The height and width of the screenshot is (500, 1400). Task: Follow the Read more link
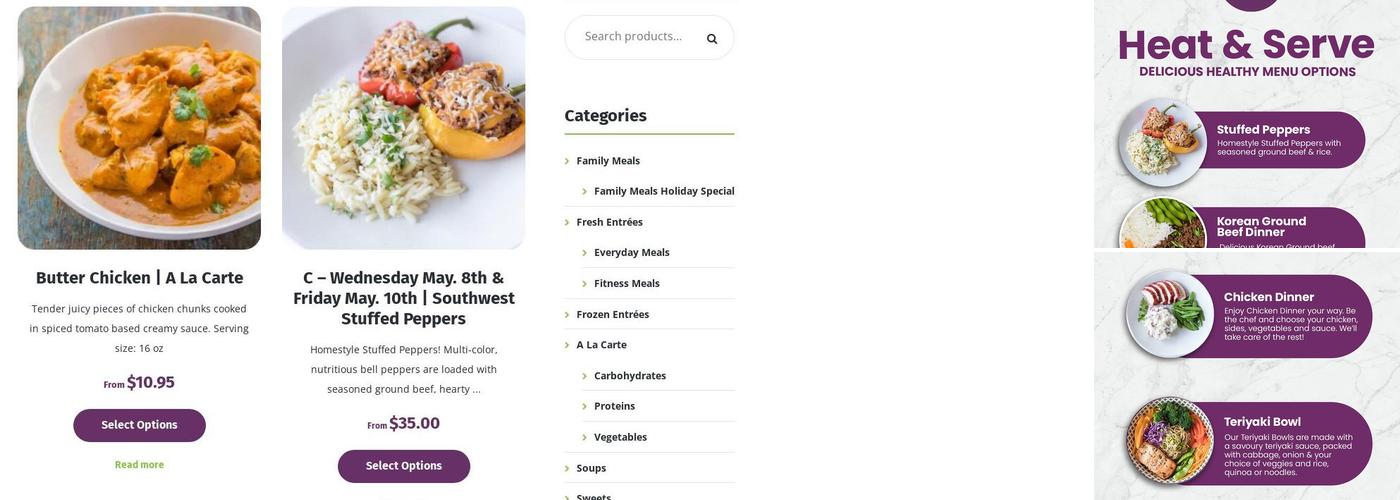(x=139, y=465)
